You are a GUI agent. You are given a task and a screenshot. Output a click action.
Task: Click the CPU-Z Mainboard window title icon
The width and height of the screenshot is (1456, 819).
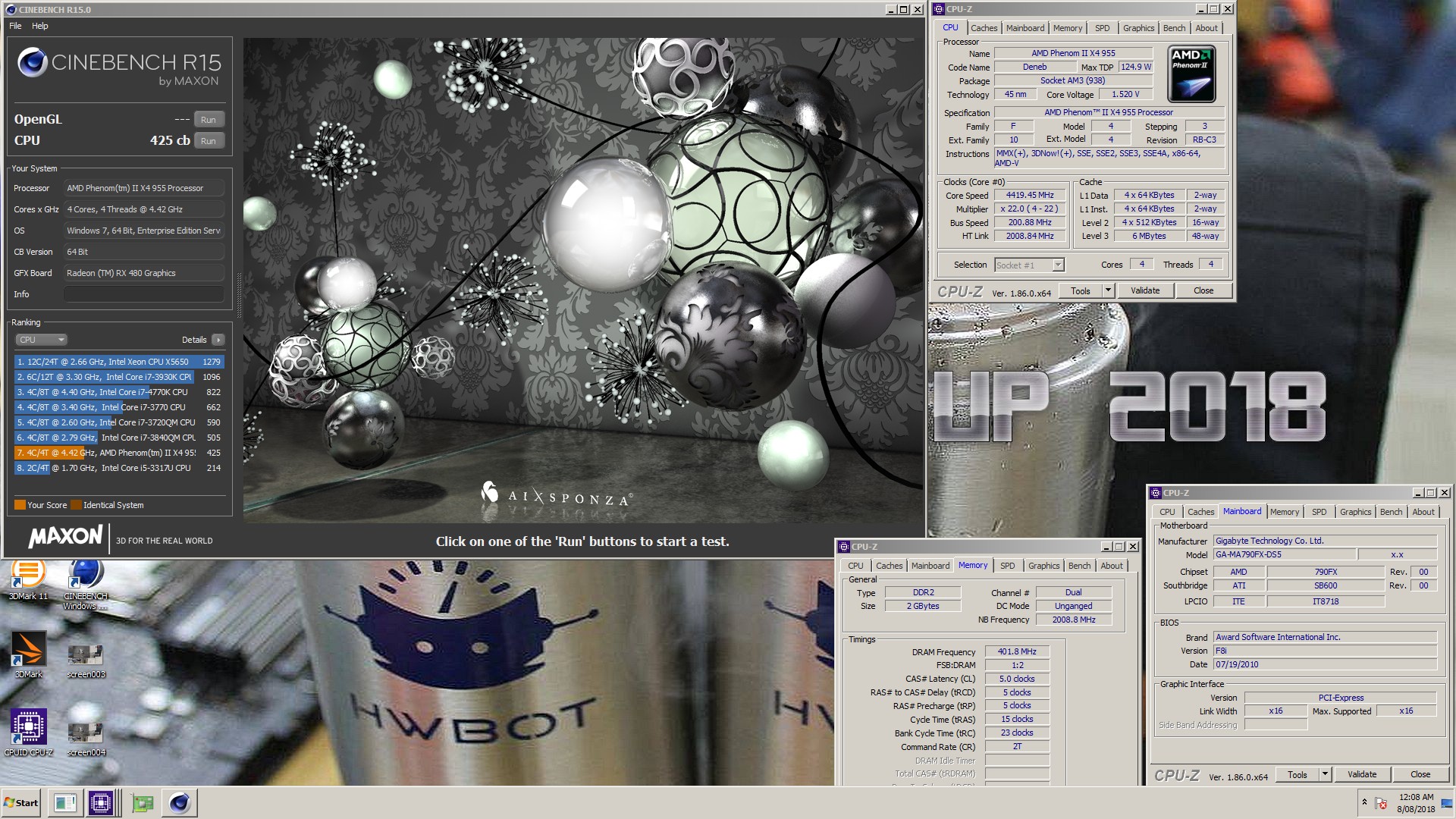1156,493
